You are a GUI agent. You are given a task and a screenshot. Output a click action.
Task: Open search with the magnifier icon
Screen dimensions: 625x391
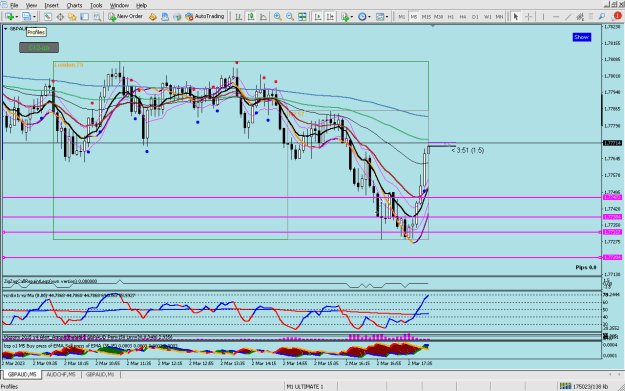coord(602,17)
